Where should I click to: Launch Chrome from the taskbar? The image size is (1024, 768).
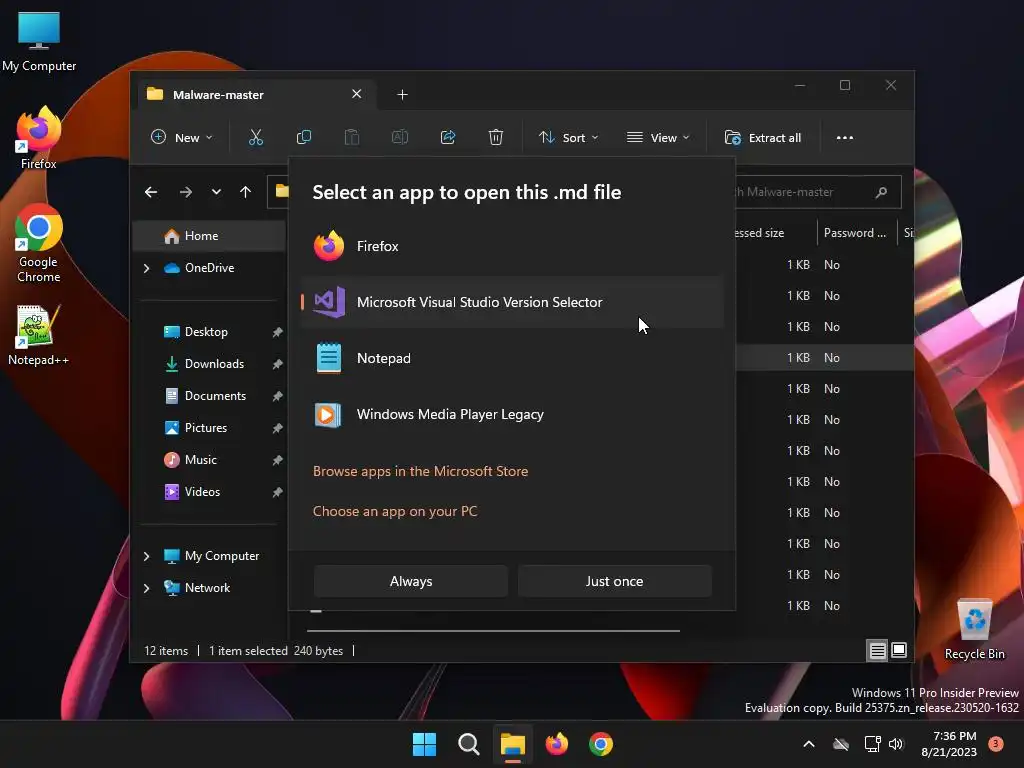coord(601,744)
